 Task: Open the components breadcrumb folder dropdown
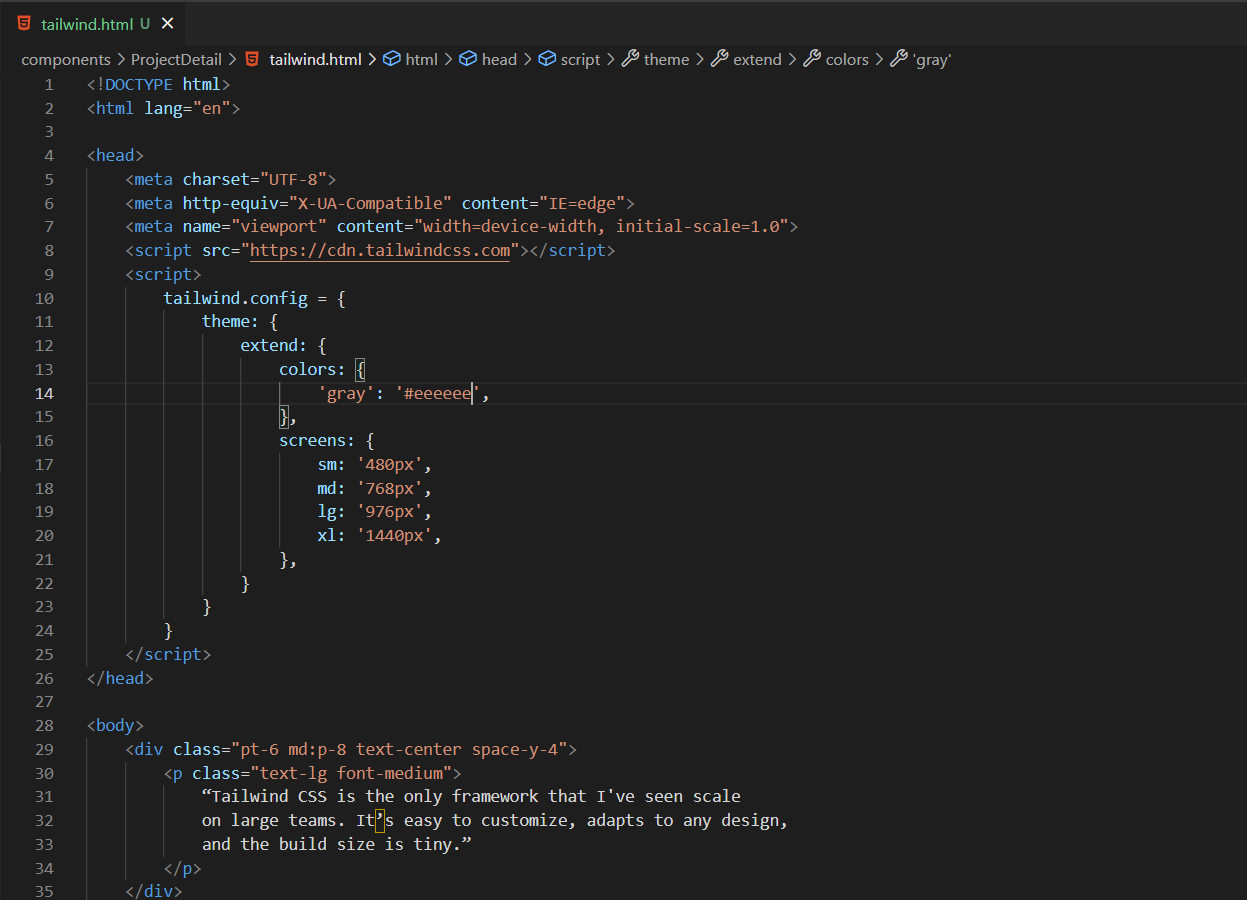pos(66,59)
